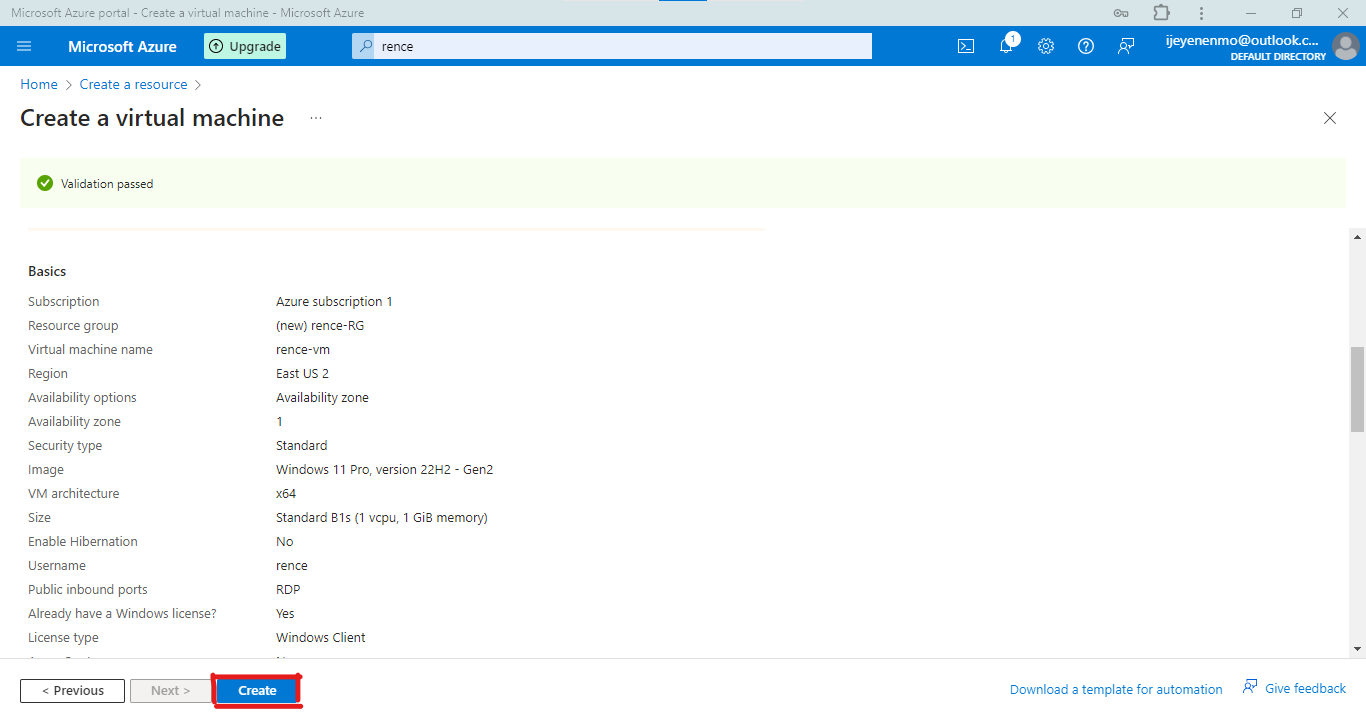Click availability zone value '1'
This screenshot has width=1366, height=728.
point(280,422)
